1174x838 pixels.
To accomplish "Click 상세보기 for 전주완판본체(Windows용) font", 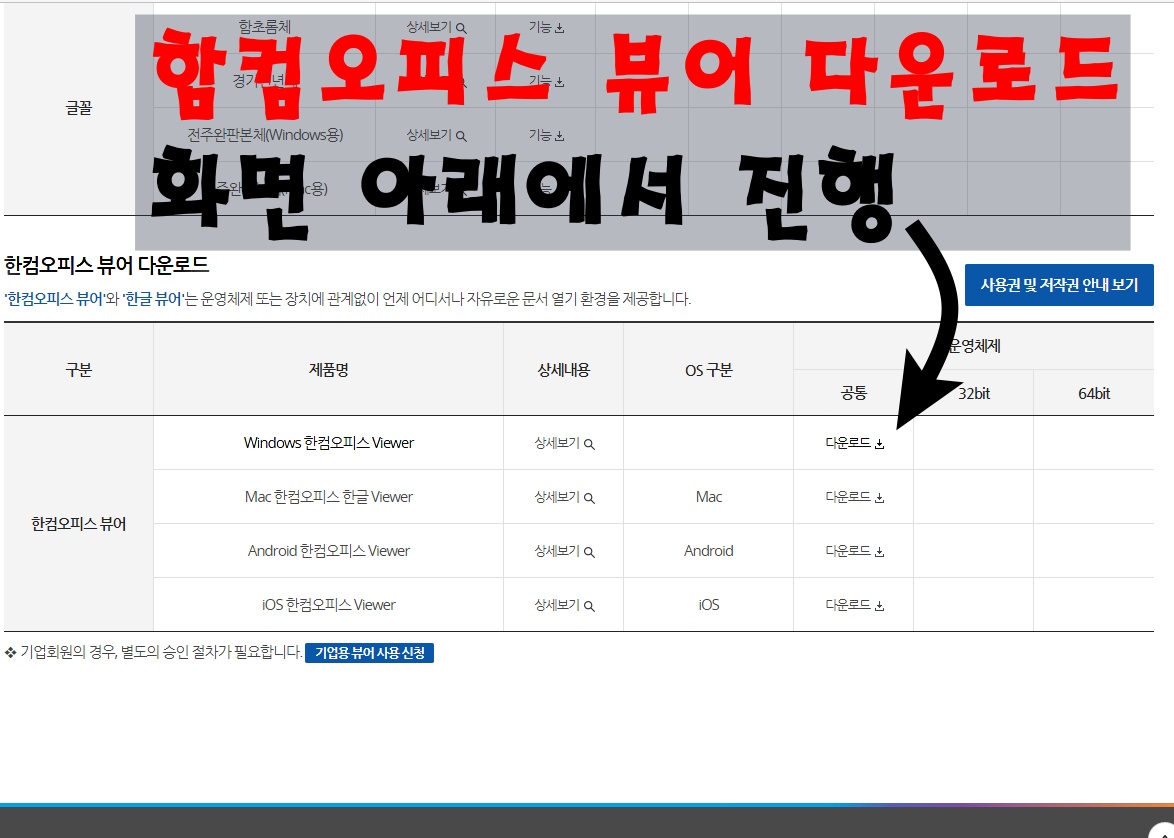I will coord(436,135).
